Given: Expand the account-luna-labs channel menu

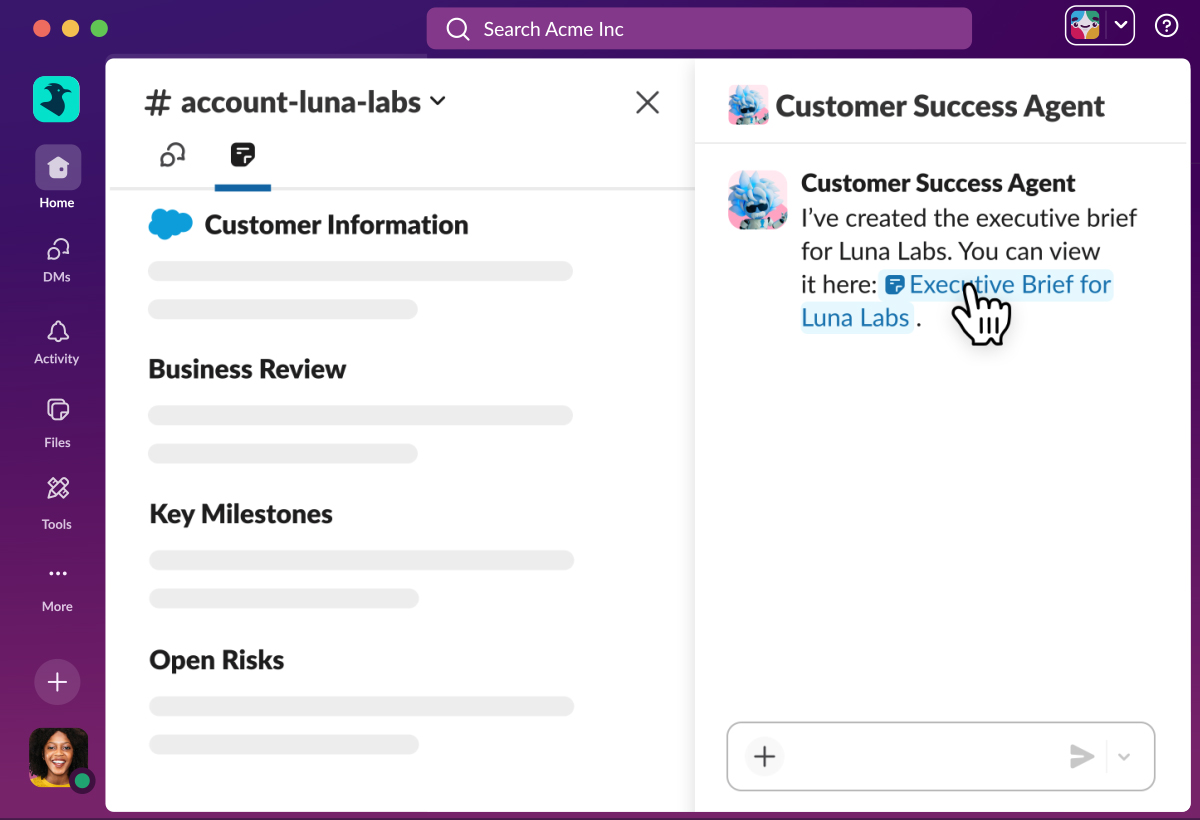Looking at the screenshot, I should 438,101.
